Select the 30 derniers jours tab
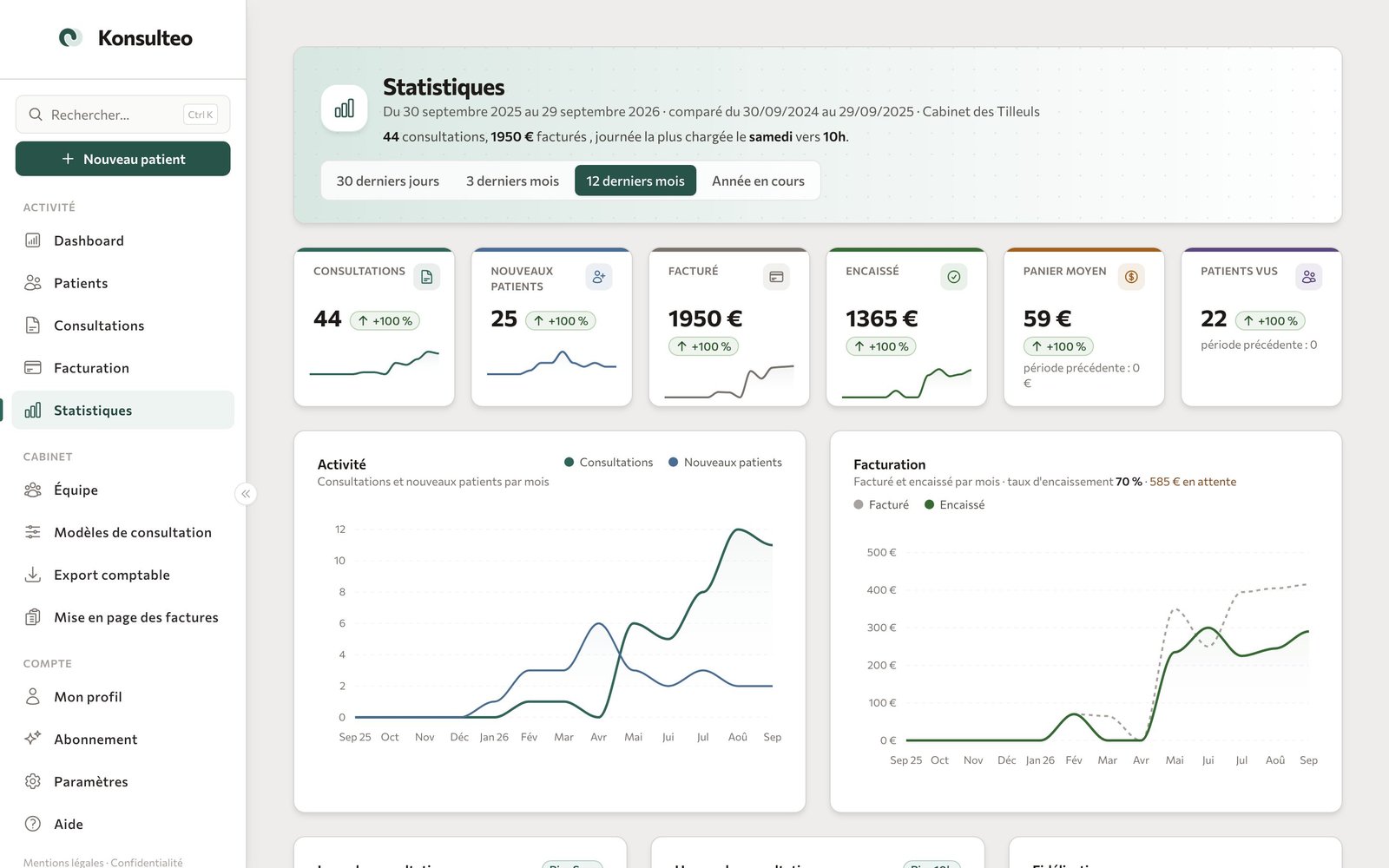This screenshot has width=1389, height=868. point(388,181)
